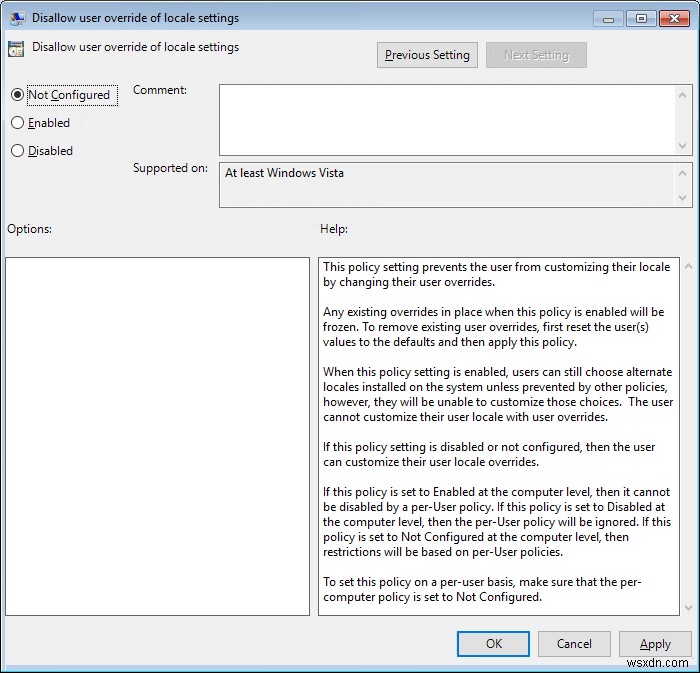
Task: Close the dialog with the red X
Action: (x=675, y=19)
